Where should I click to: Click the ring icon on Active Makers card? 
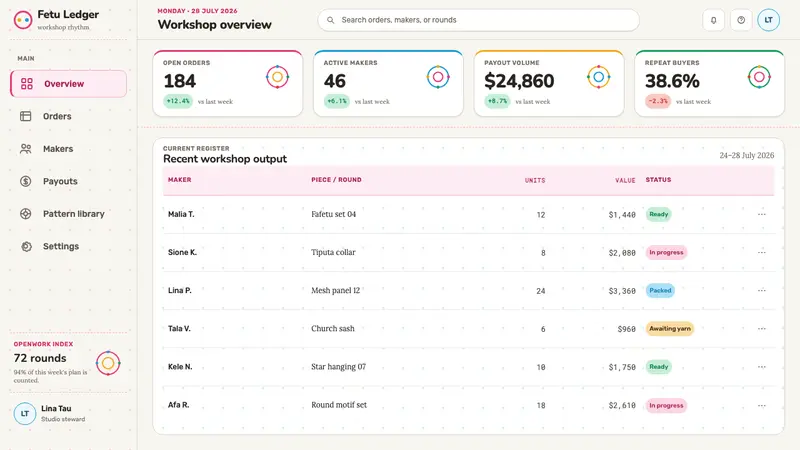438,77
